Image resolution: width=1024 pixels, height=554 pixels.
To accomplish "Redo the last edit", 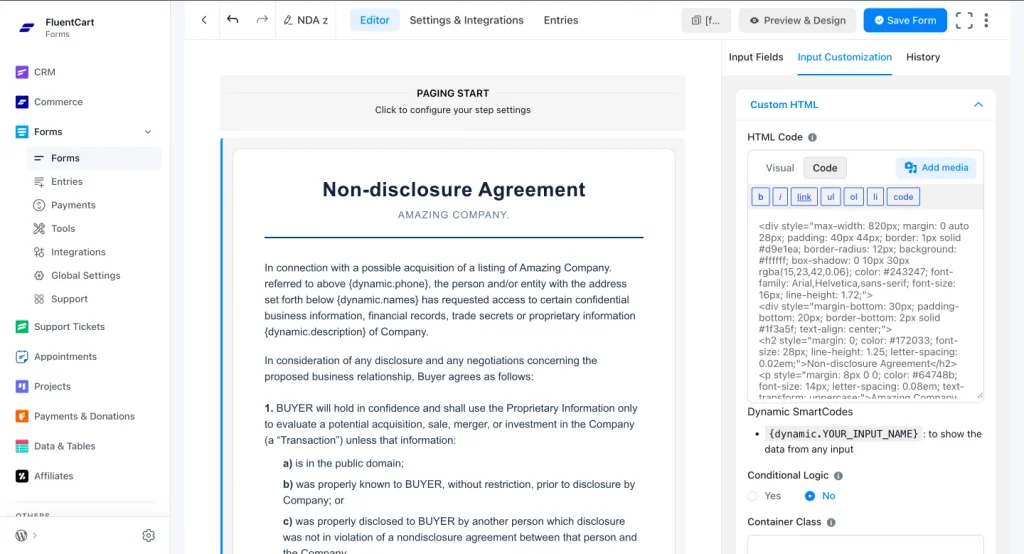I will tap(262, 20).
